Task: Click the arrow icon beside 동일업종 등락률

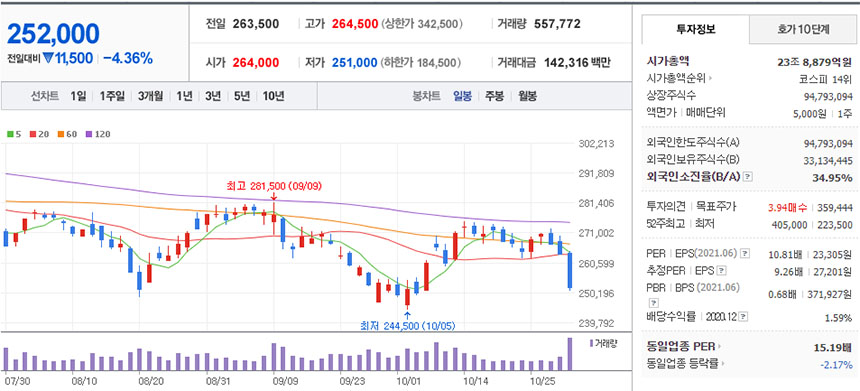Action: click(723, 364)
